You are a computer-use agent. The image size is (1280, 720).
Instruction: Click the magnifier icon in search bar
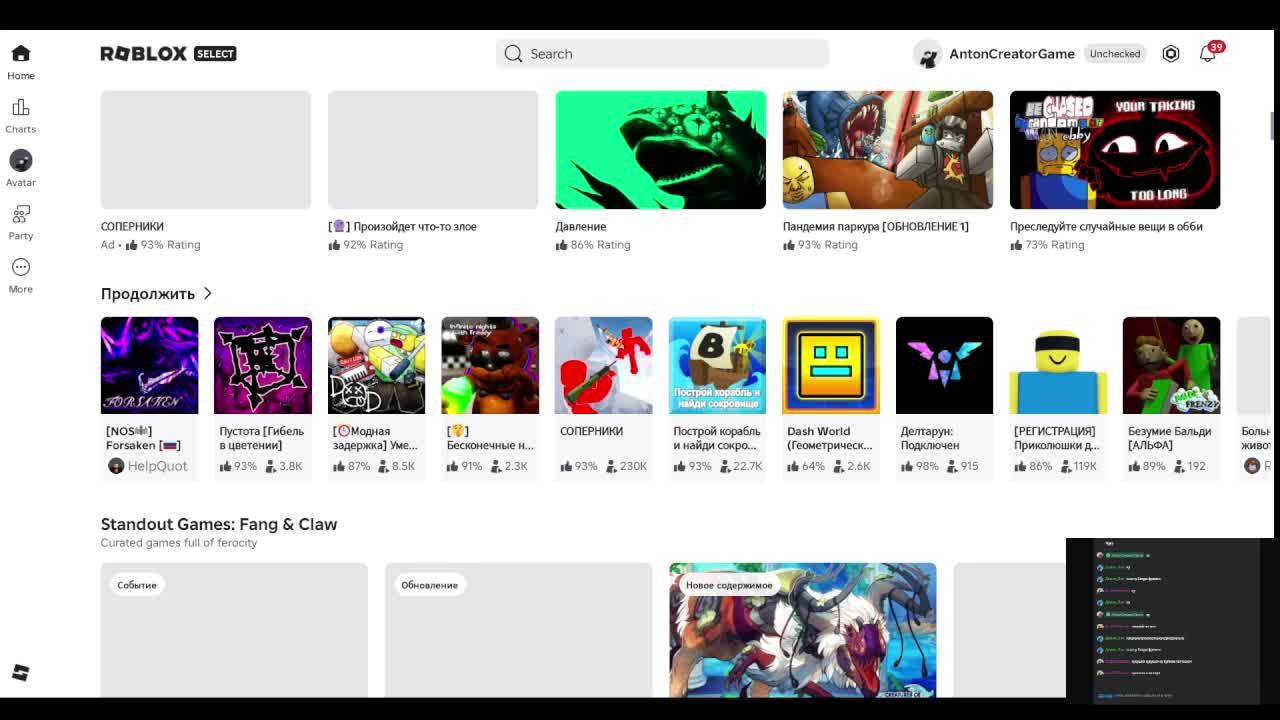pyautogui.click(x=513, y=54)
